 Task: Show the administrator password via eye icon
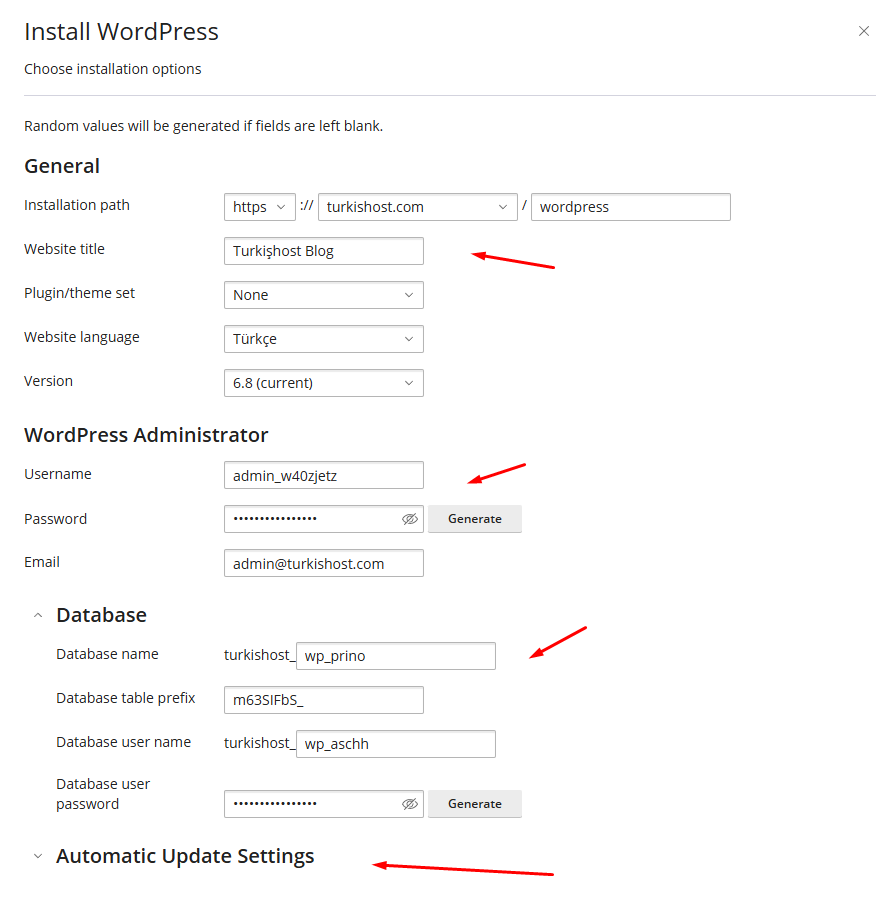coord(410,519)
